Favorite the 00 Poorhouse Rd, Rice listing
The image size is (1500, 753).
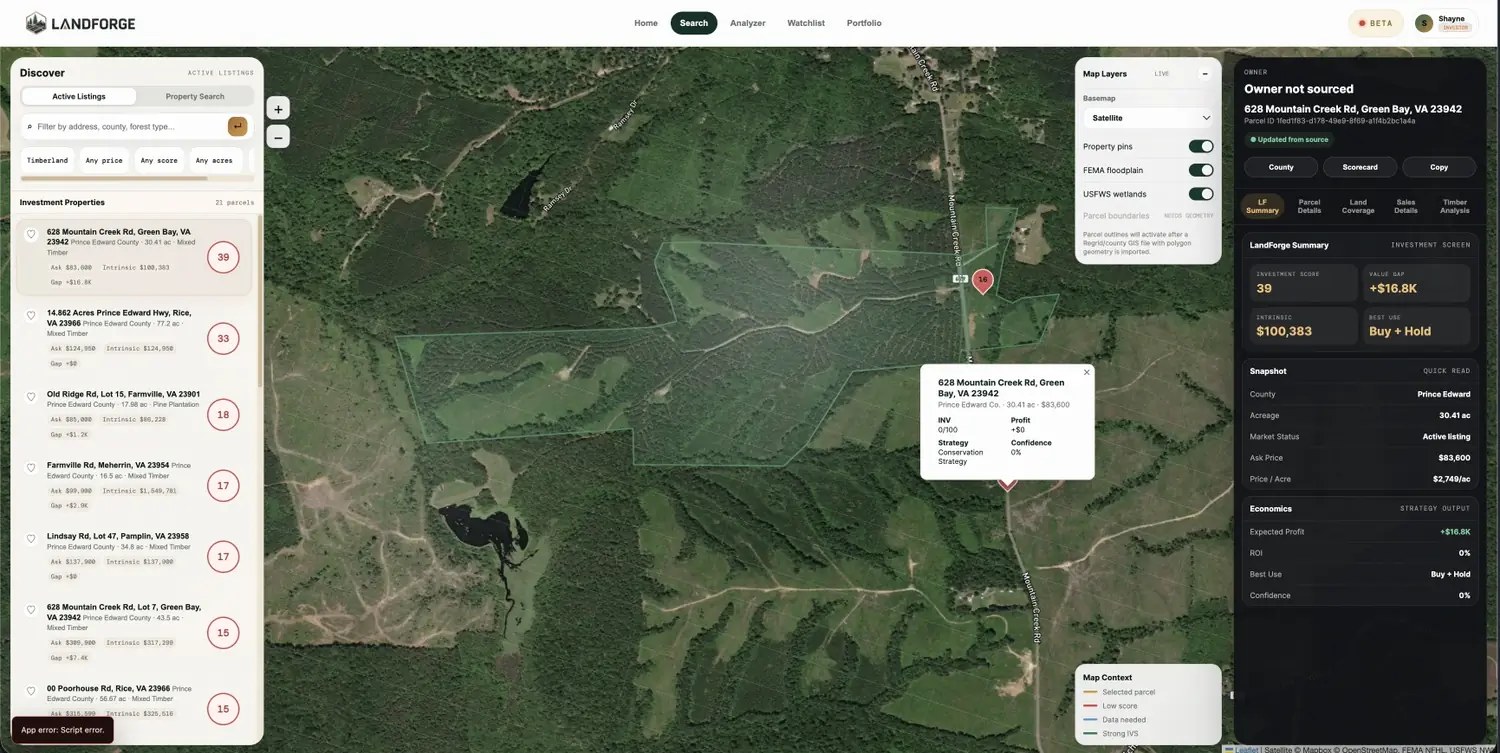[31, 690]
